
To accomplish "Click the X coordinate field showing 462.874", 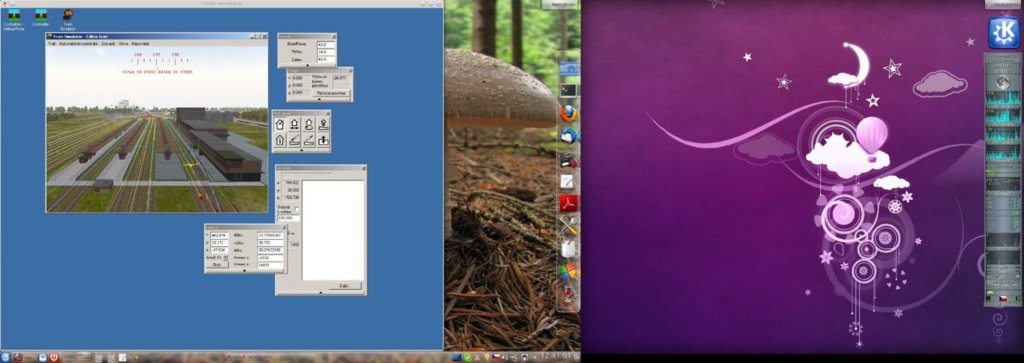I will 219,235.
